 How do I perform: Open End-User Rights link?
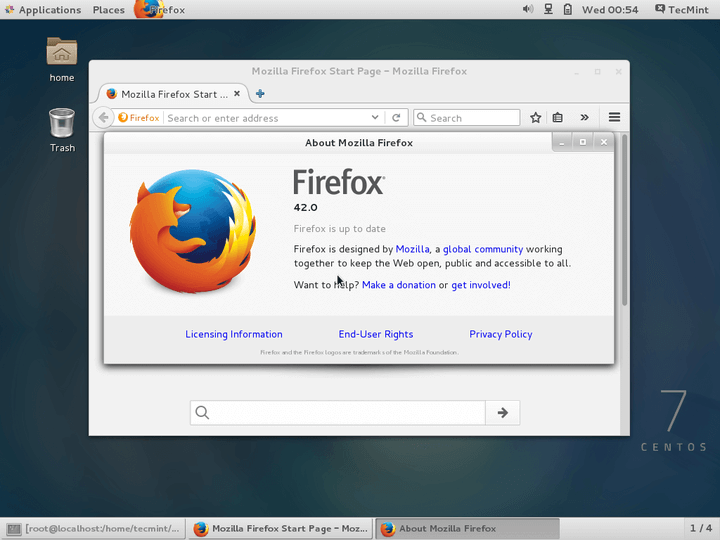click(376, 334)
